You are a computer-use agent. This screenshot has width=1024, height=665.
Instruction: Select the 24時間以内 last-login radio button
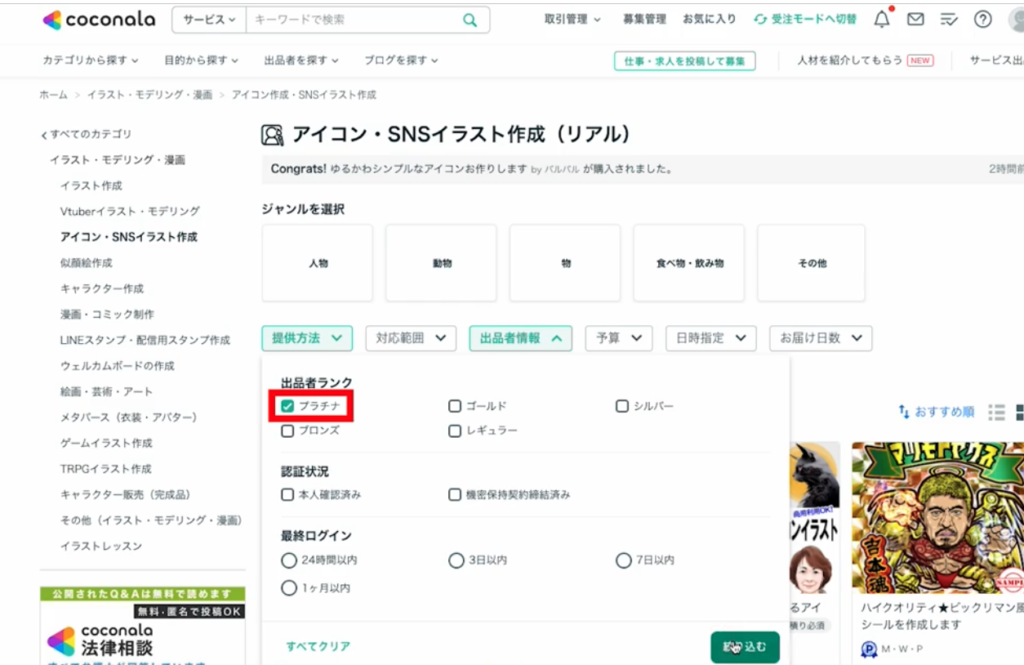[x=290, y=561]
